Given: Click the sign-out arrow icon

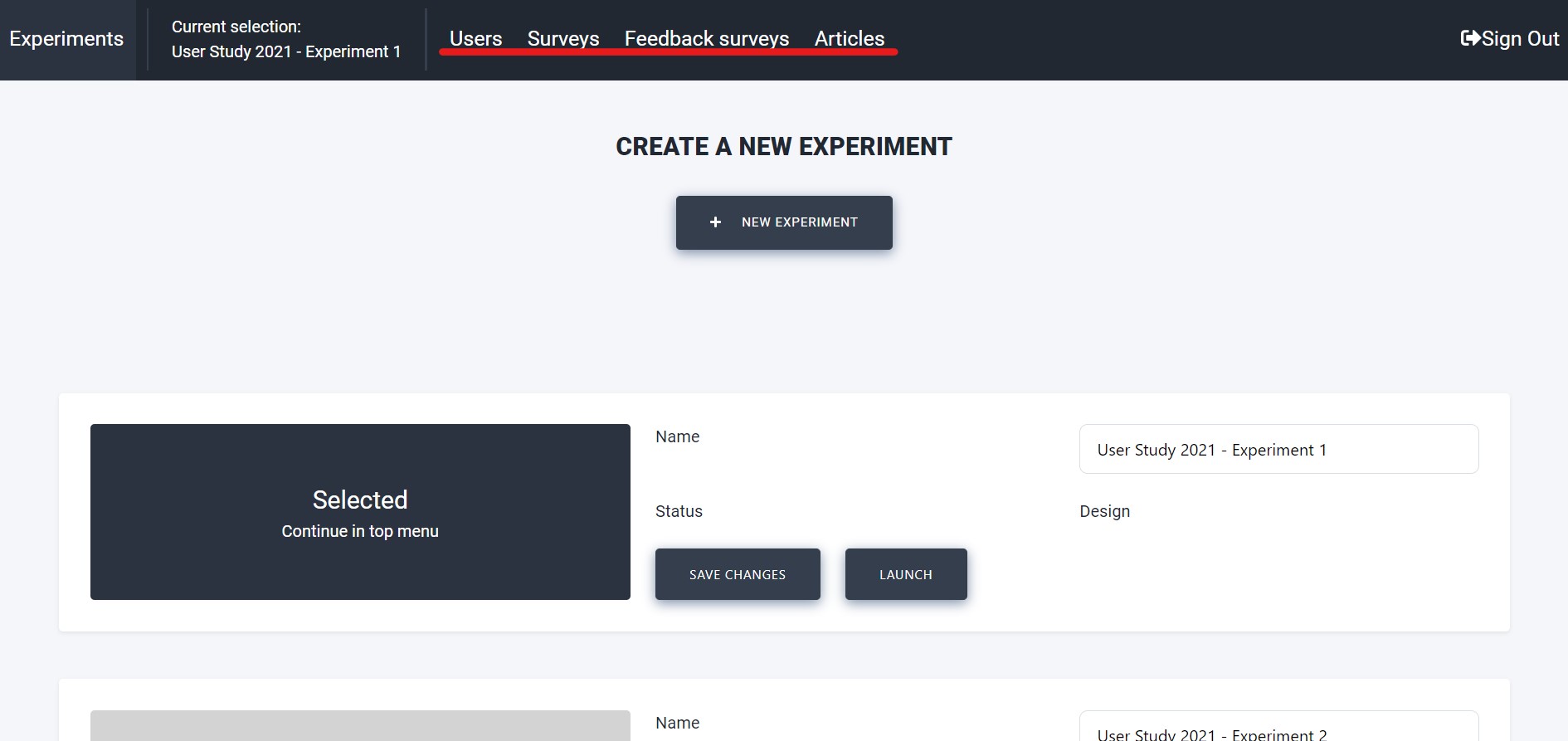Looking at the screenshot, I should coord(1470,38).
